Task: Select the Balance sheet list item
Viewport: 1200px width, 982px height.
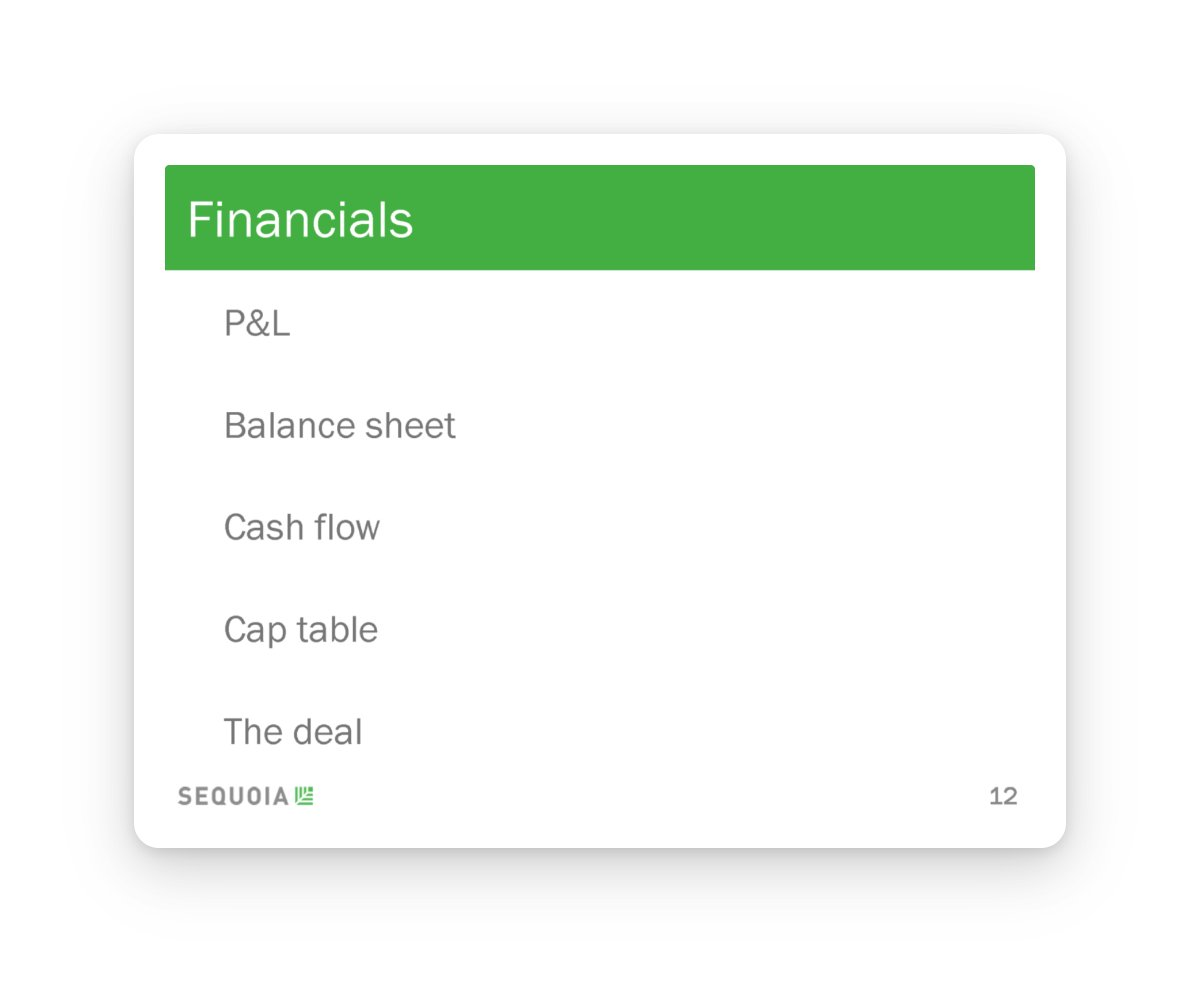Action: (339, 426)
